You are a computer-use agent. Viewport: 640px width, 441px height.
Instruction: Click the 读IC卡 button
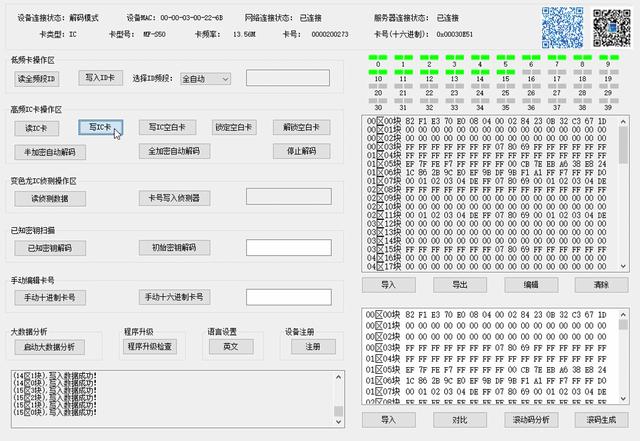37,128
